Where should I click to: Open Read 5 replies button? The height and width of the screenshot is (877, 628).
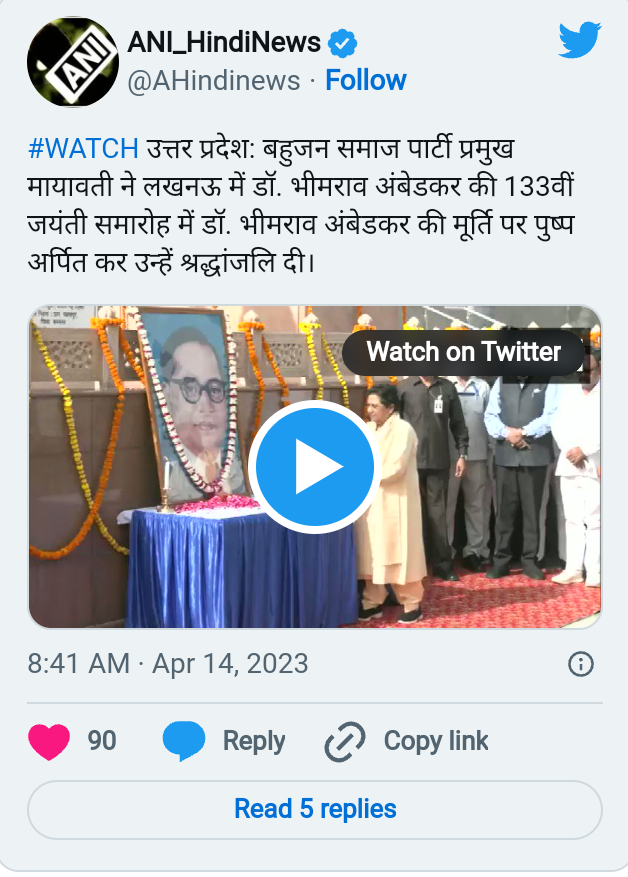coord(315,809)
